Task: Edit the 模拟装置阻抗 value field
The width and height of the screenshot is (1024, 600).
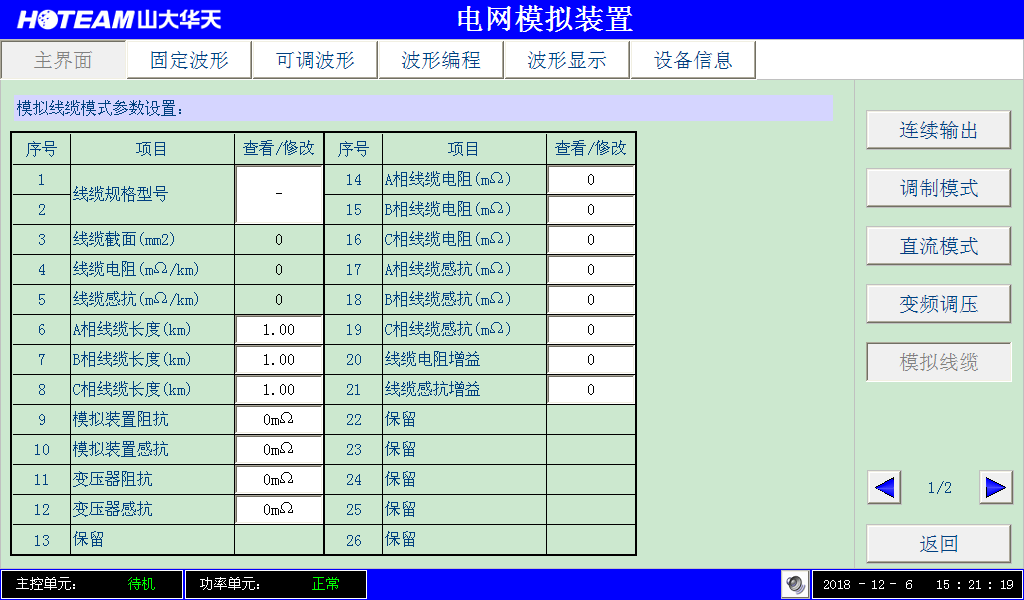Action: (279, 420)
